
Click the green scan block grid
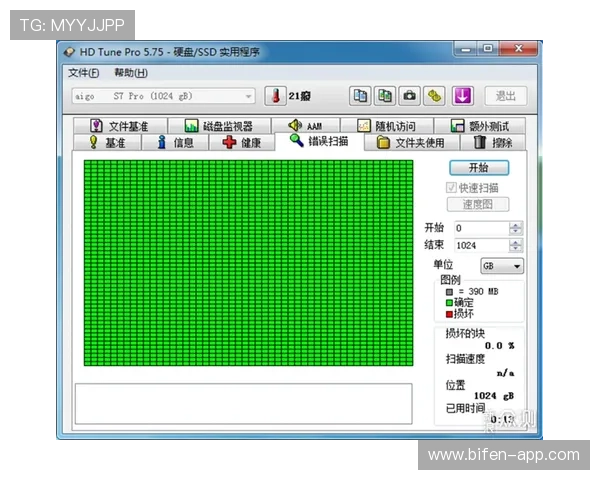(x=248, y=263)
